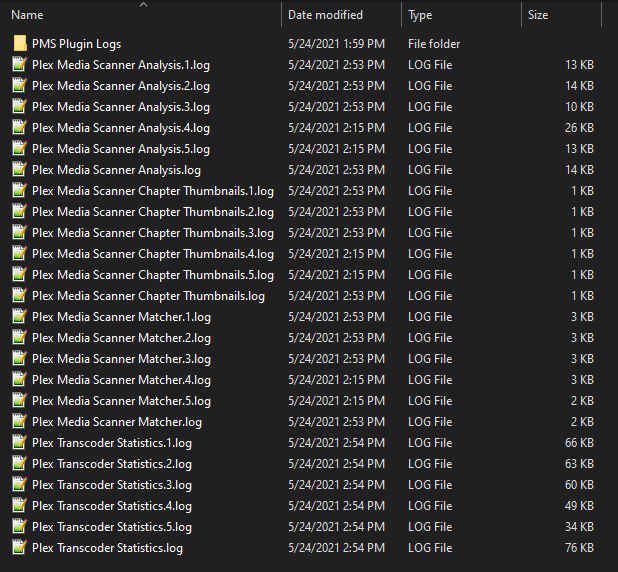This screenshot has height=572, width=618.
Task: Pick the Scanner Matcher.4.log file icon
Action: point(20,380)
